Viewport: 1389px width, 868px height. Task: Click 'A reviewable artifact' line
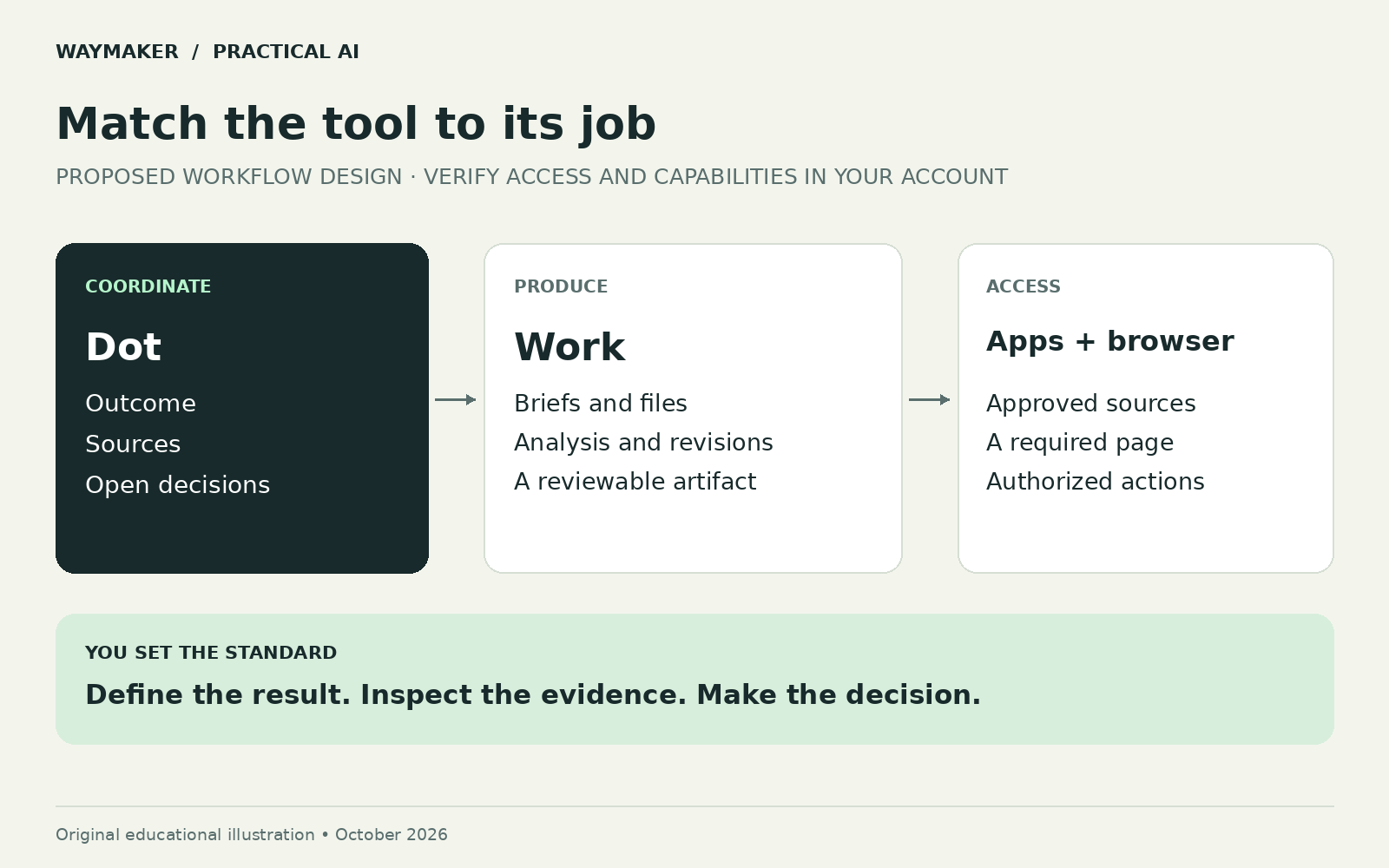(x=635, y=482)
